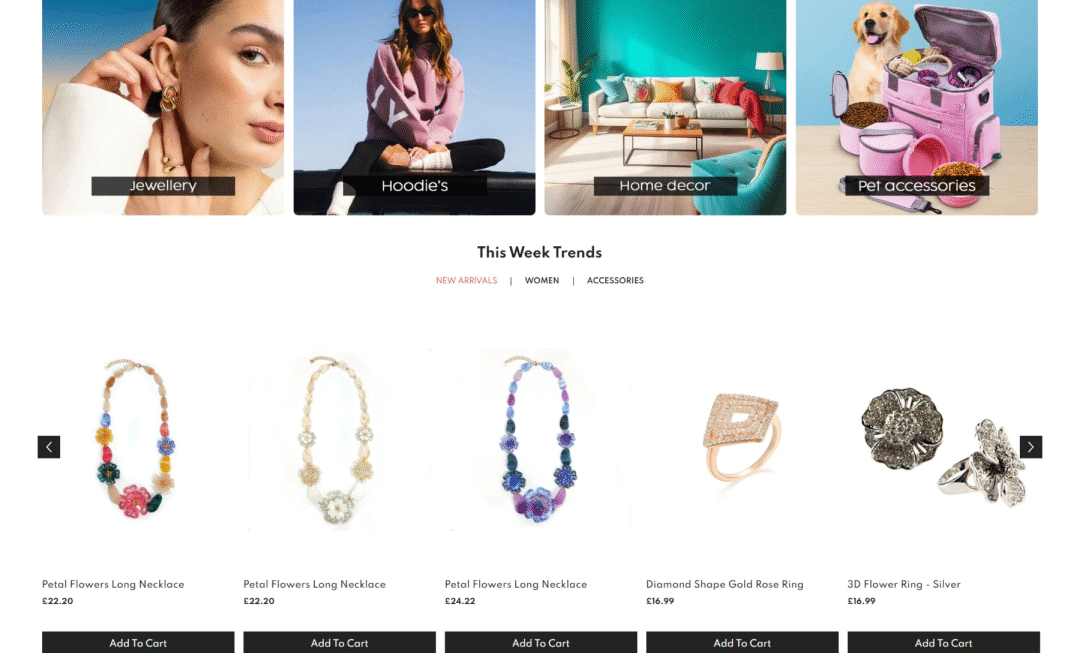
Task: Add Diamond Shape Gold Rose Ring to cart
Action: coord(742,643)
